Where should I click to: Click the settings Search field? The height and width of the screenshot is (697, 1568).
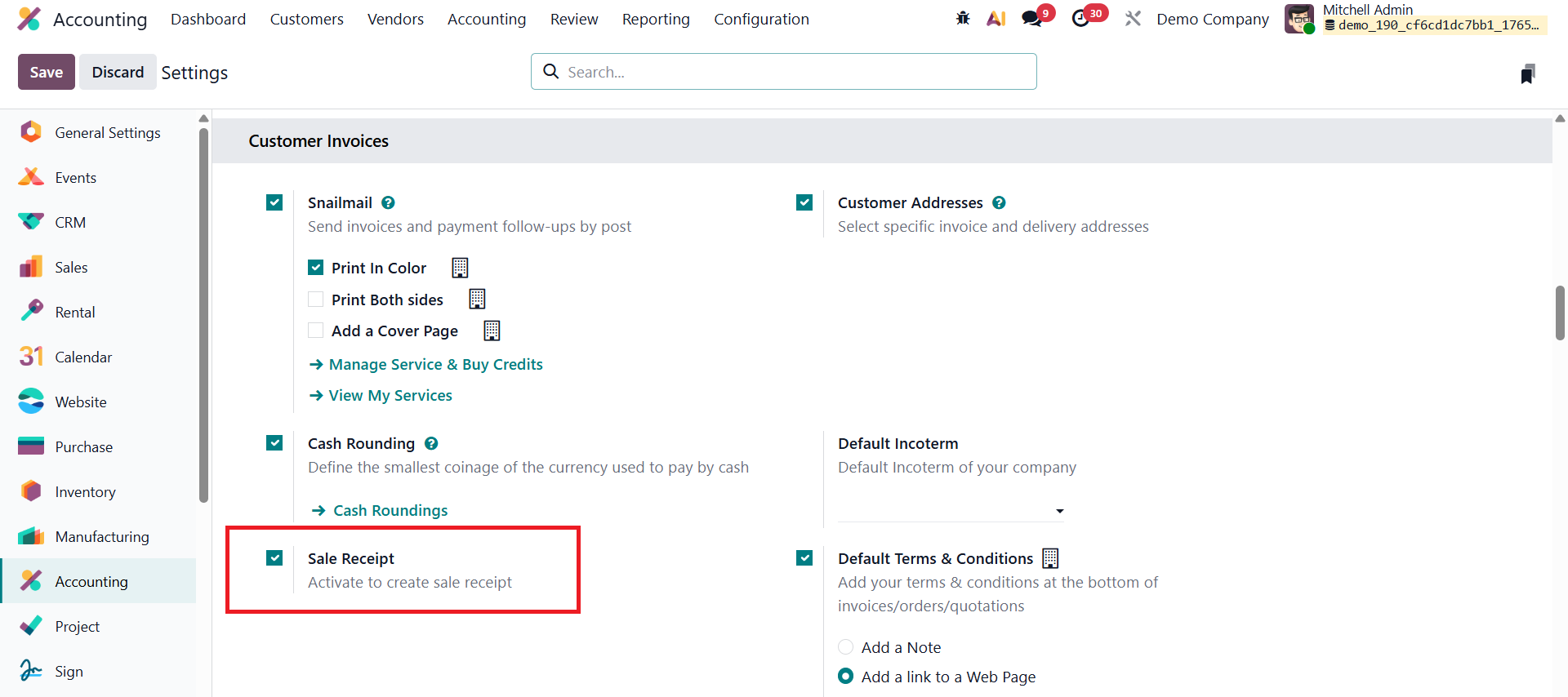(x=784, y=72)
